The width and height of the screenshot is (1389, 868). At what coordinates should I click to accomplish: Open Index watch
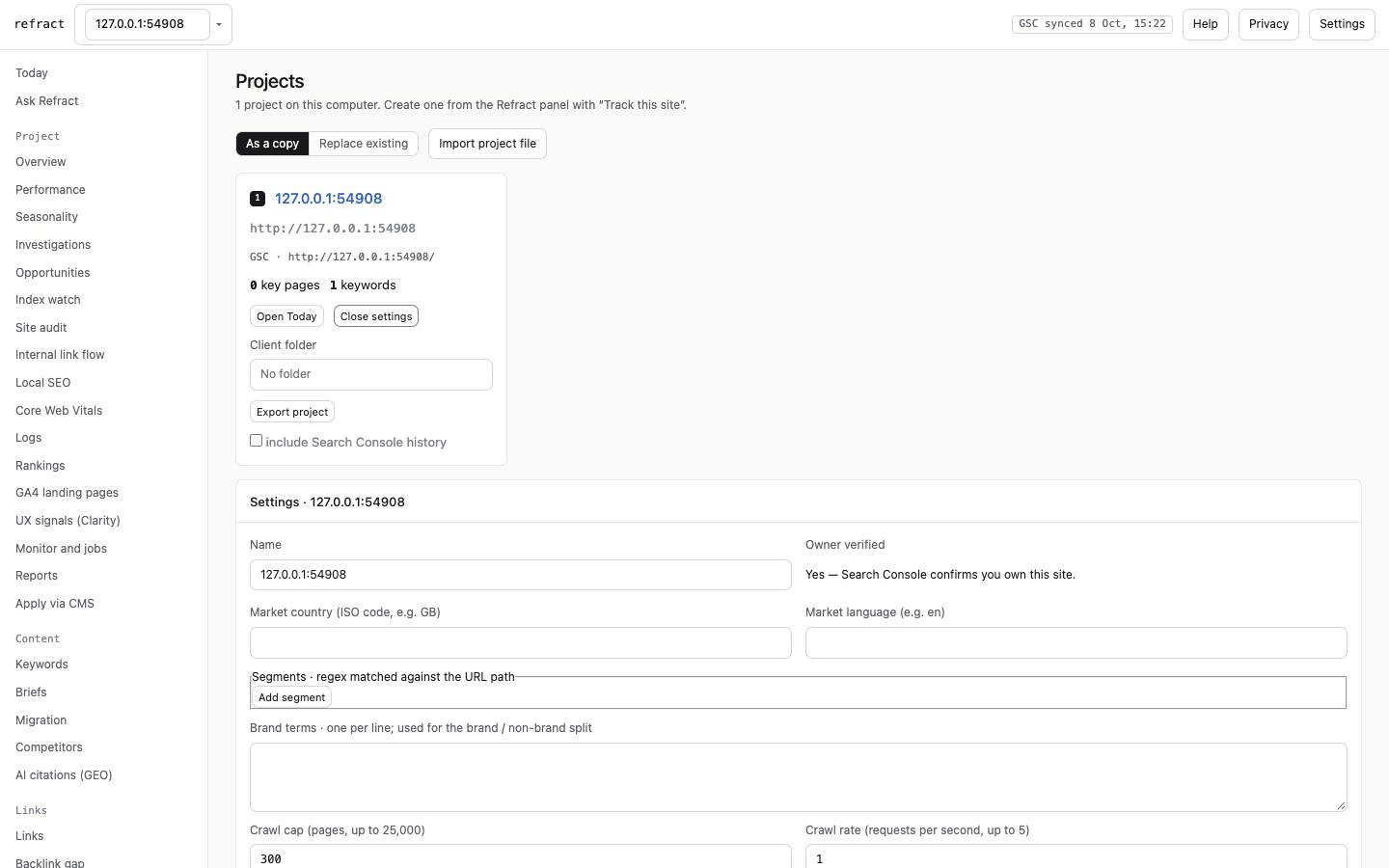[48, 300]
